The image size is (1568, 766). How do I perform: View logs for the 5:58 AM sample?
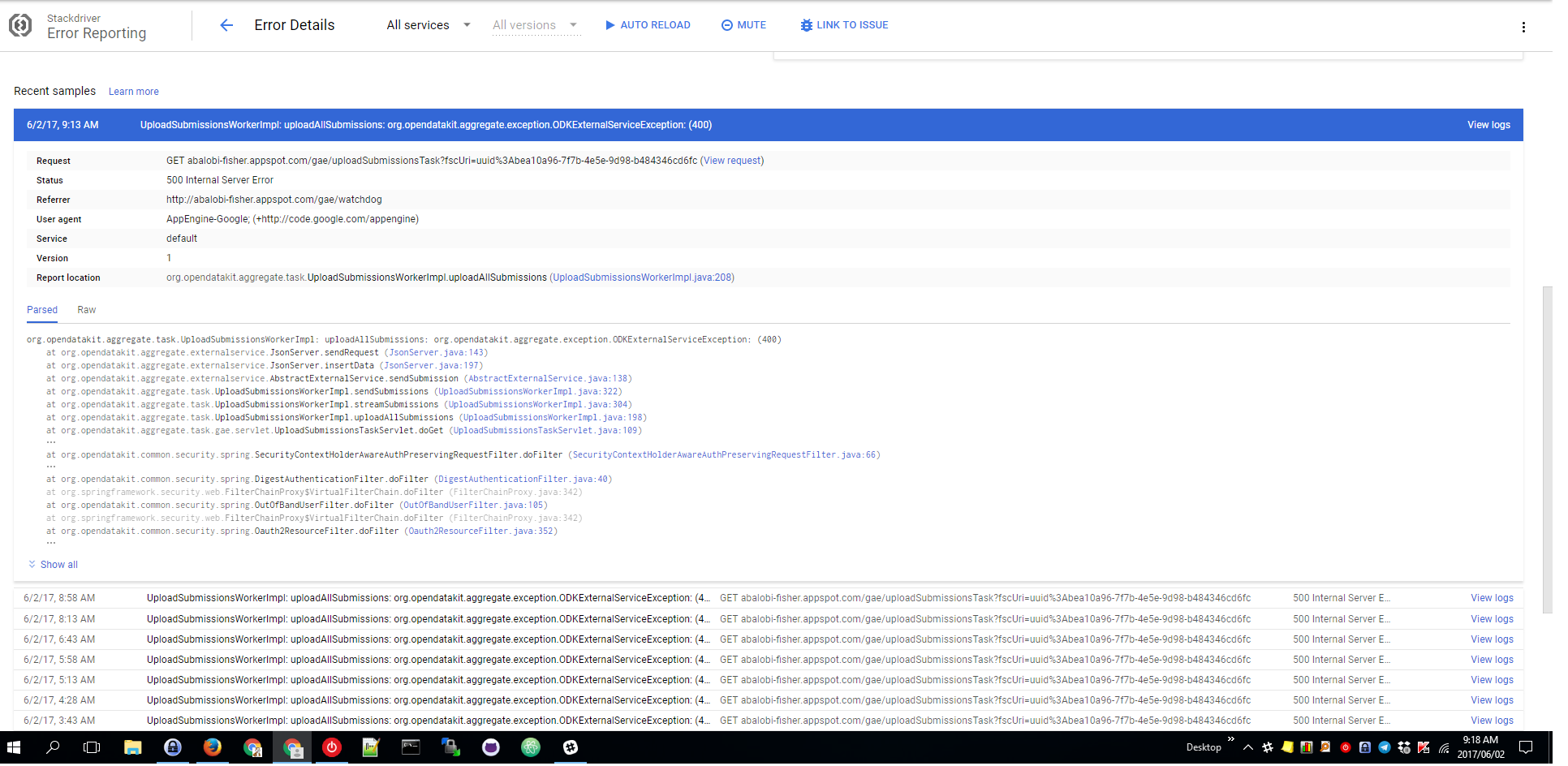pos(1492,660)
